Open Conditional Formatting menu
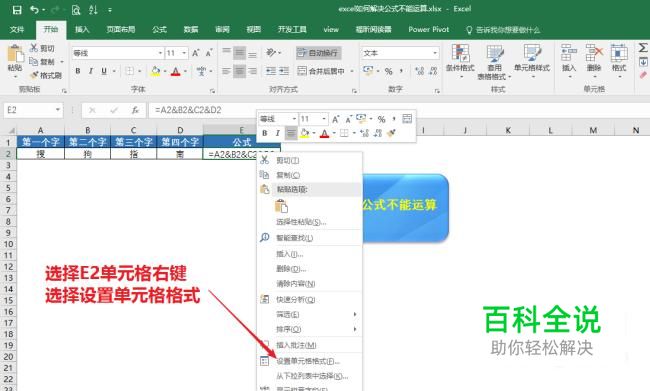Screen dimensions: 650x391 [460, 62]
